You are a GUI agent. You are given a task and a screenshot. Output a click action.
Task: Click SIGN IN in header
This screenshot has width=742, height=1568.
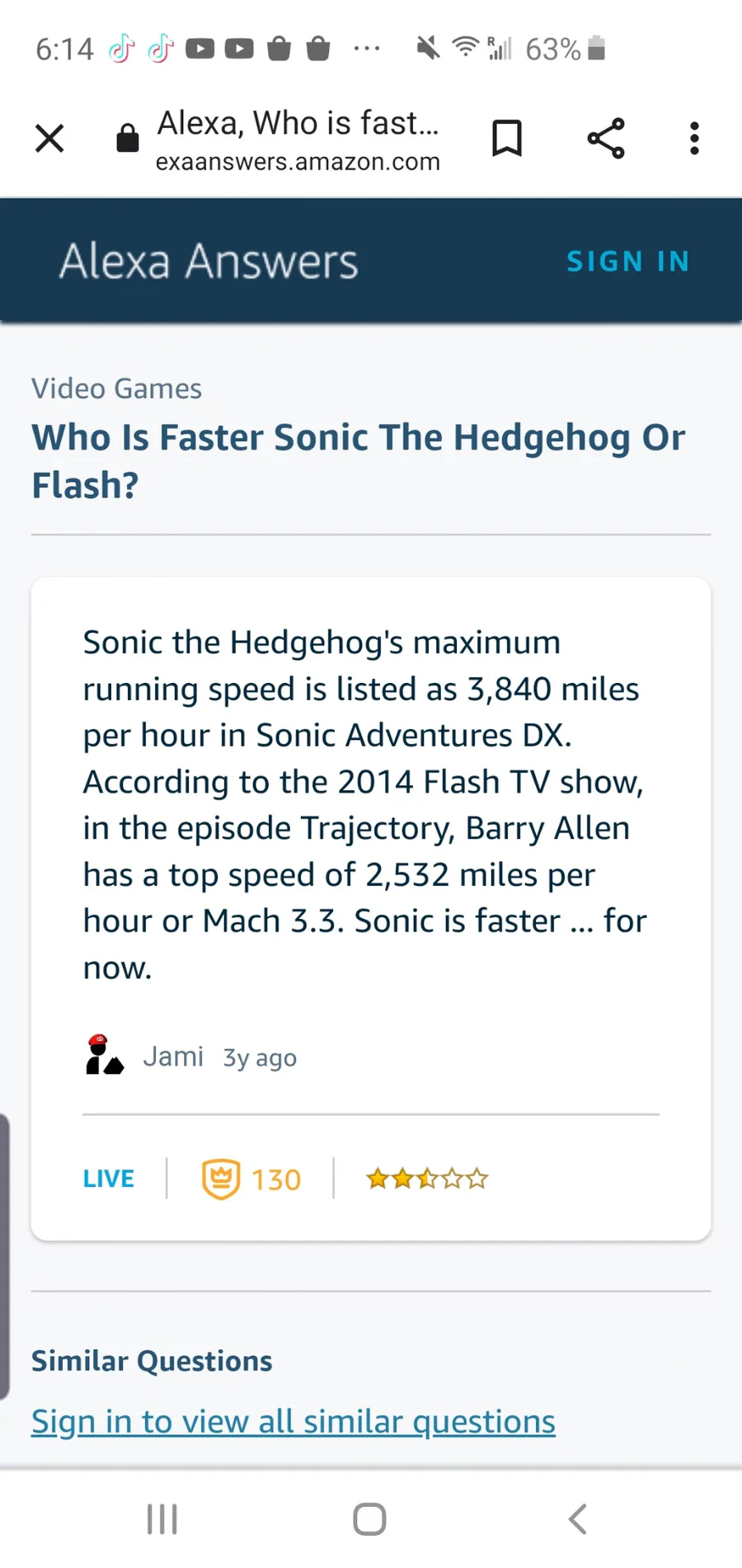point(627,261)
